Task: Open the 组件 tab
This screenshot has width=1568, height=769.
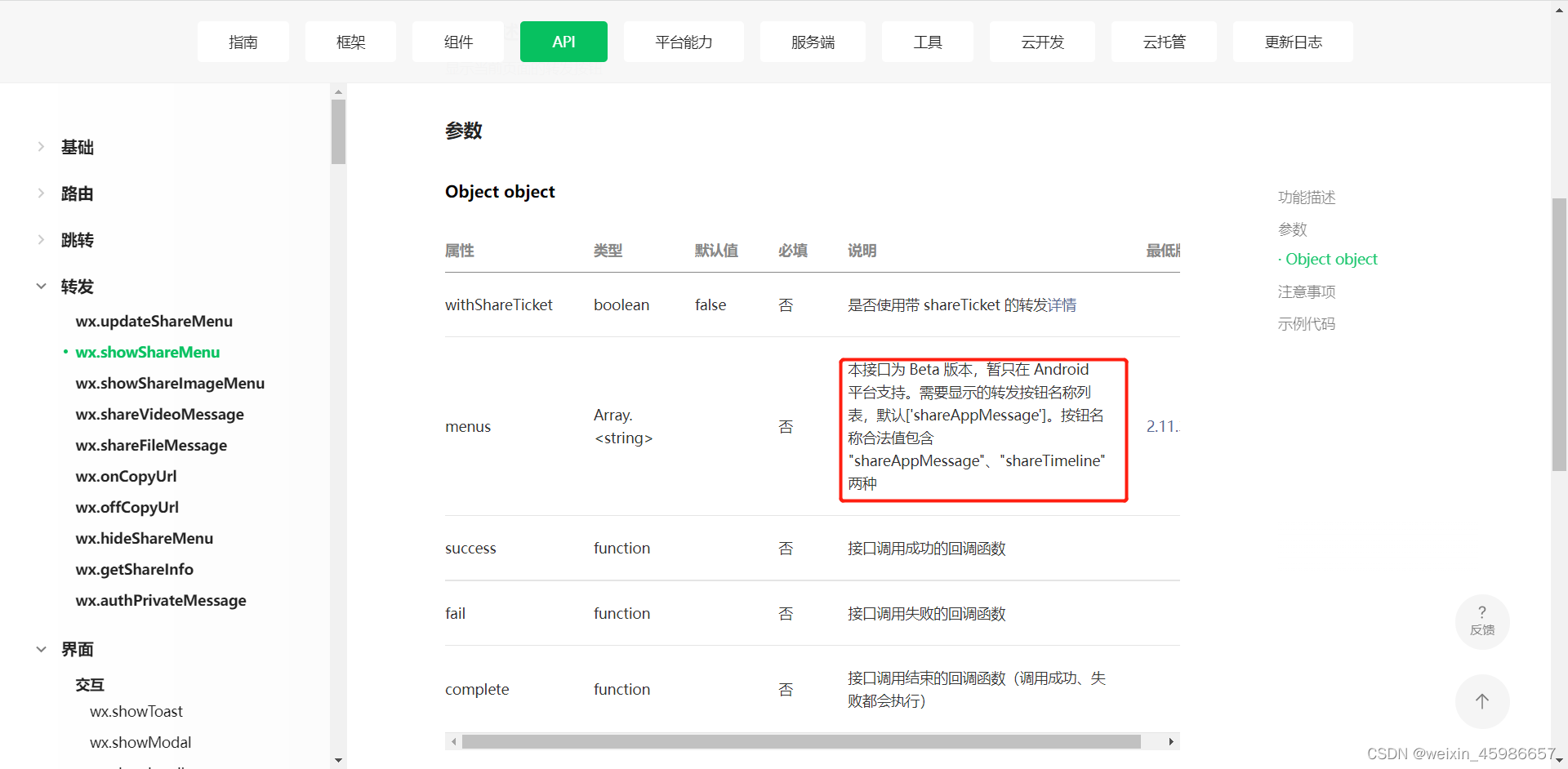Action: (x=458, y=42)
